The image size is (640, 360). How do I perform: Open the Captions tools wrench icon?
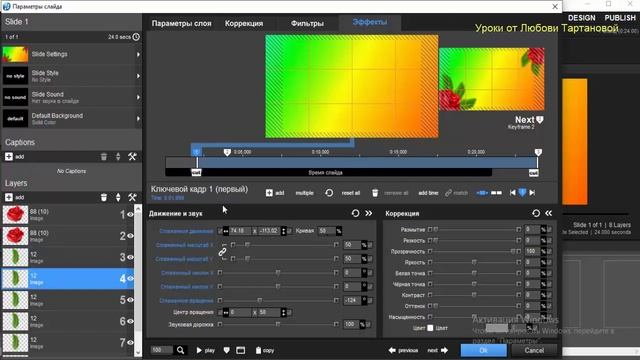point(132,157)
